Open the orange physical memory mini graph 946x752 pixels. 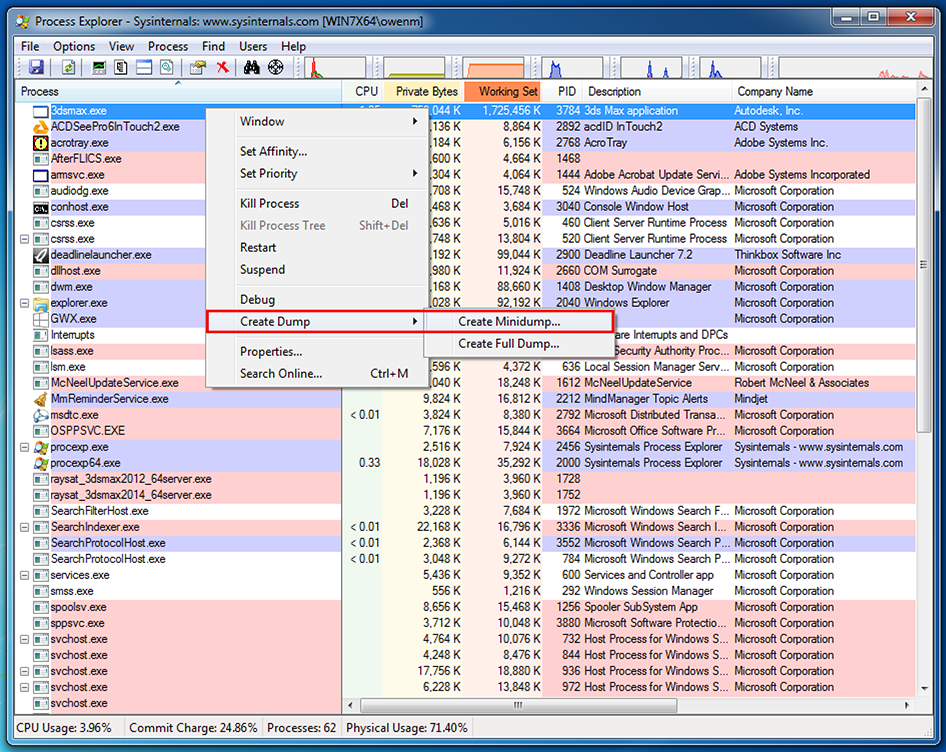click(493, 68)
